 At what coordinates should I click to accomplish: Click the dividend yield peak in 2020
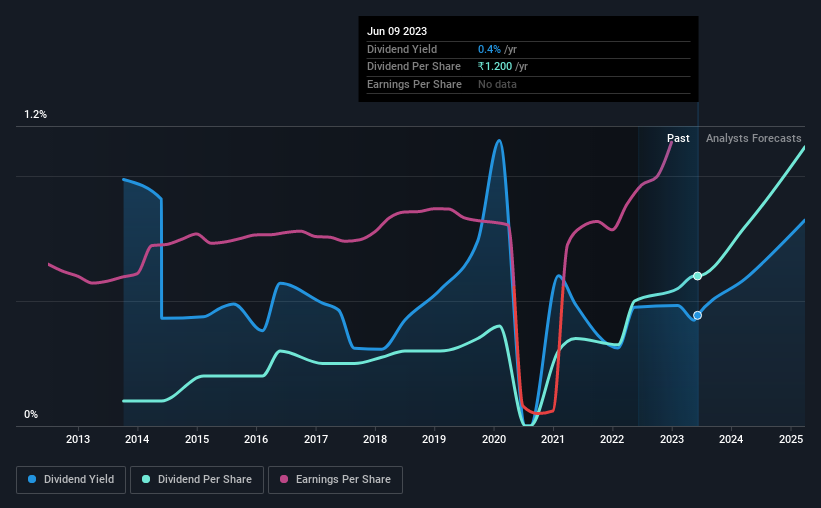pyautogui.click(x=499, y=140)
